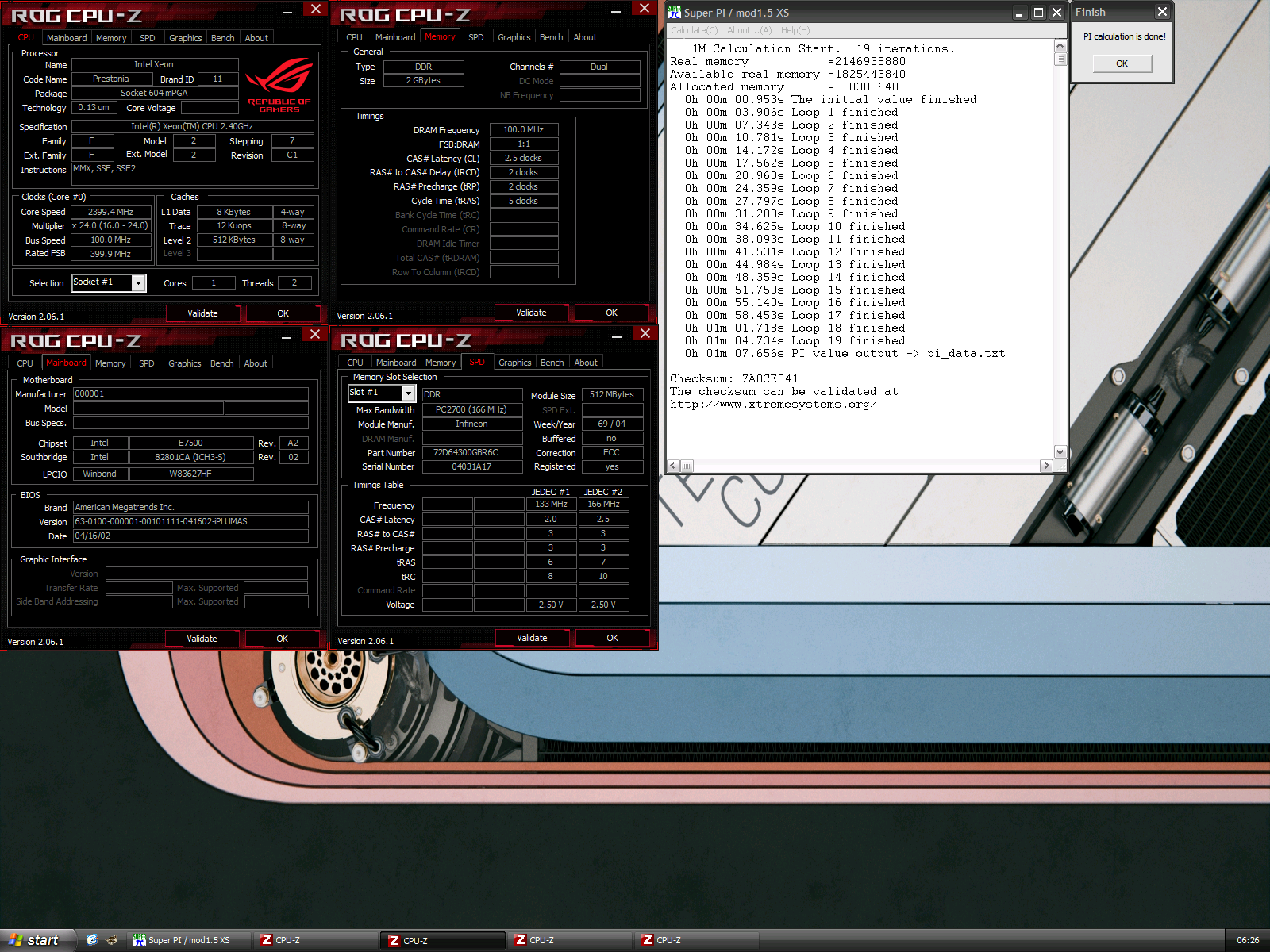Click OK in the Mainboard tab window
The image size is (1270, 952).
click(x=282, y=639)
